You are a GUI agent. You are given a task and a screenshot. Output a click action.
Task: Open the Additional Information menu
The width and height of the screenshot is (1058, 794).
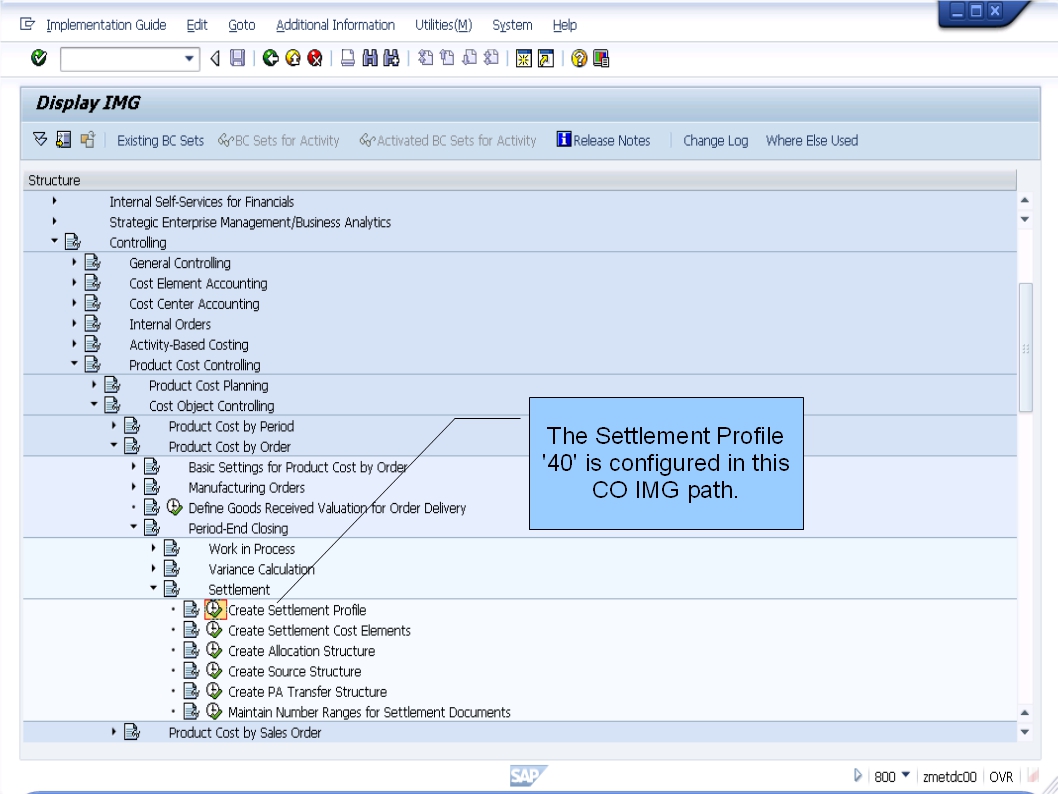point(335,25)
